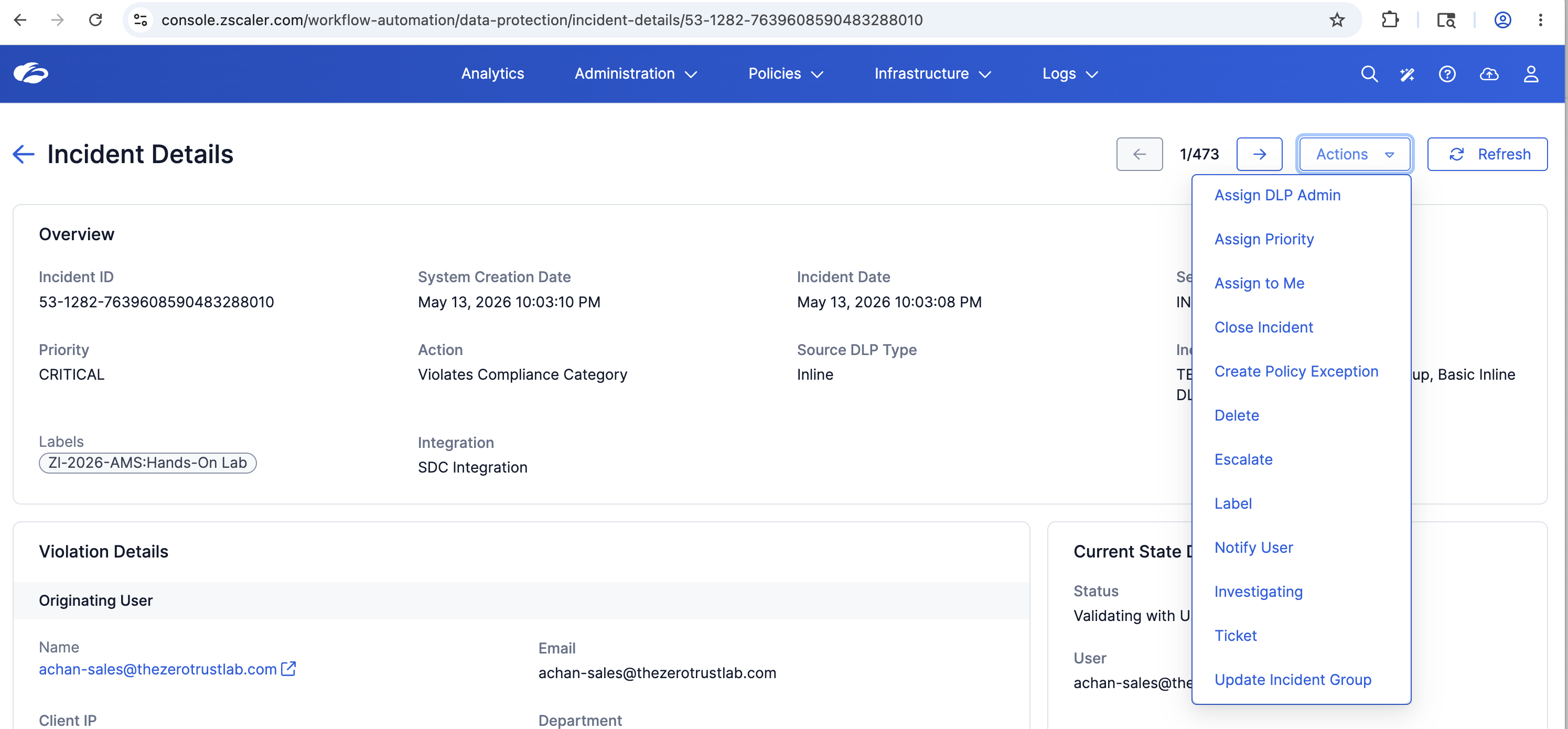The height and width of the screenshot is (729, 1568).
Task: Click the browser address bar URL
Action: pyautogui.click(x=542, y=20)
